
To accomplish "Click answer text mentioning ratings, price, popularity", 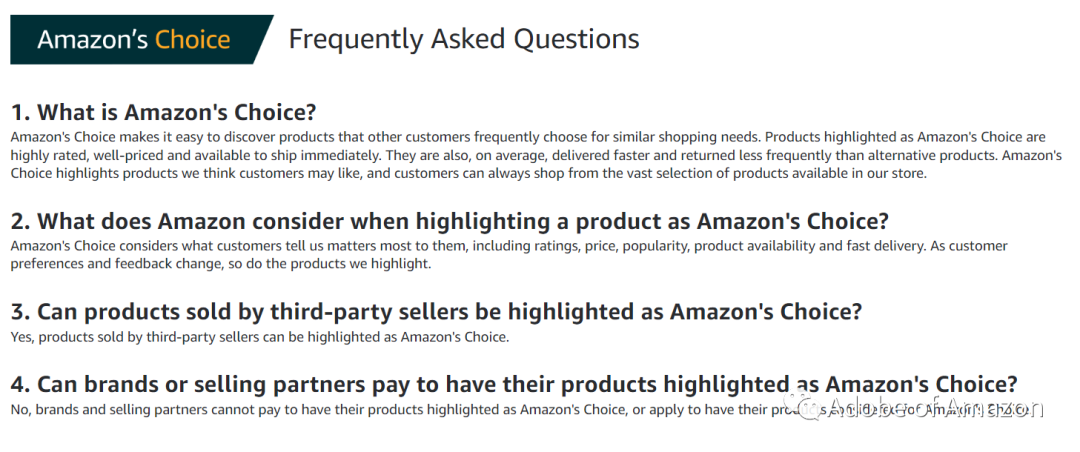I will [509, 255].
